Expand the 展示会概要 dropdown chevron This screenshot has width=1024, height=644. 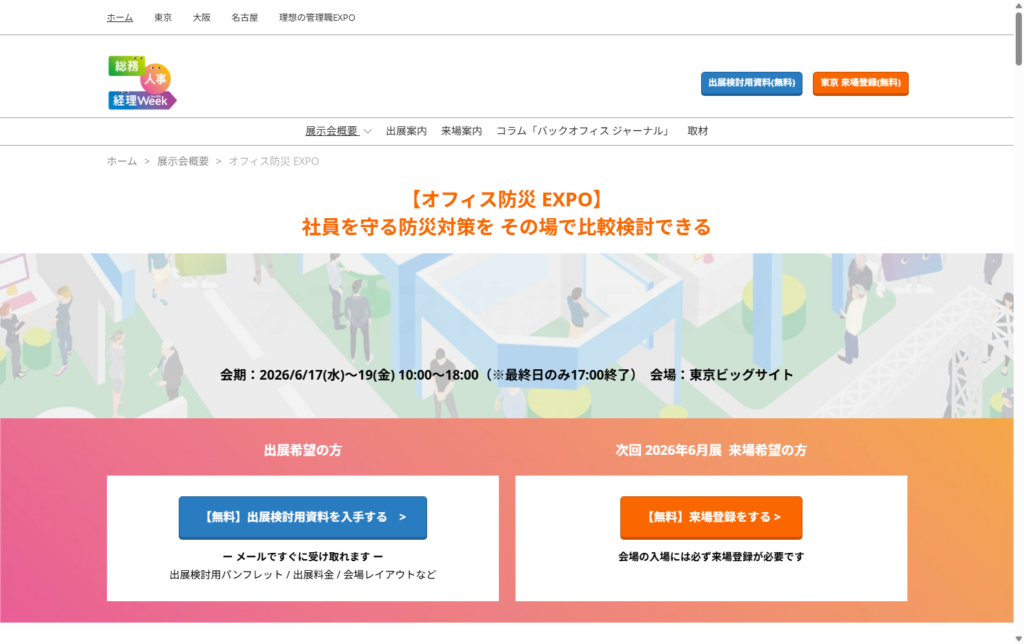(x=368, y=131)
